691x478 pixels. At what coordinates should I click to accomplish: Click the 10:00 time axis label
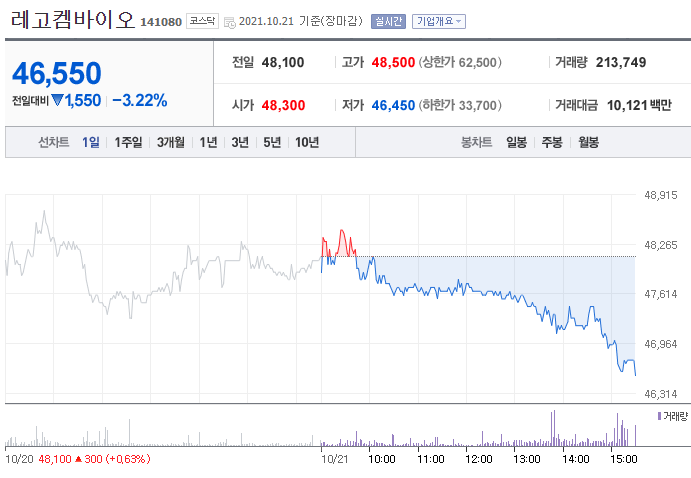[382, 459]
